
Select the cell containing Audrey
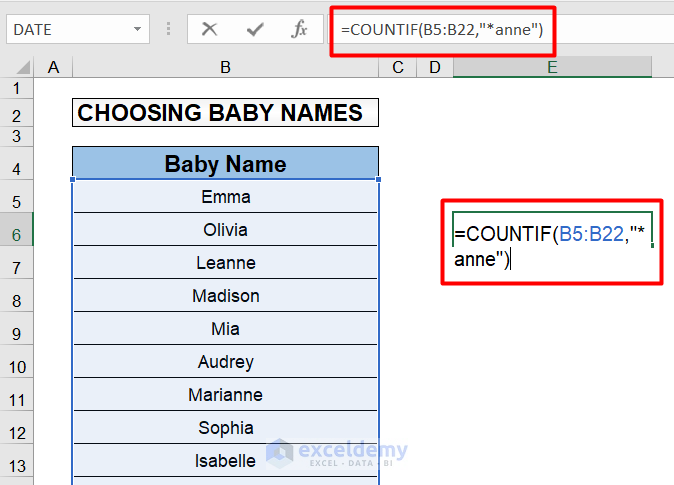[225, 362]
